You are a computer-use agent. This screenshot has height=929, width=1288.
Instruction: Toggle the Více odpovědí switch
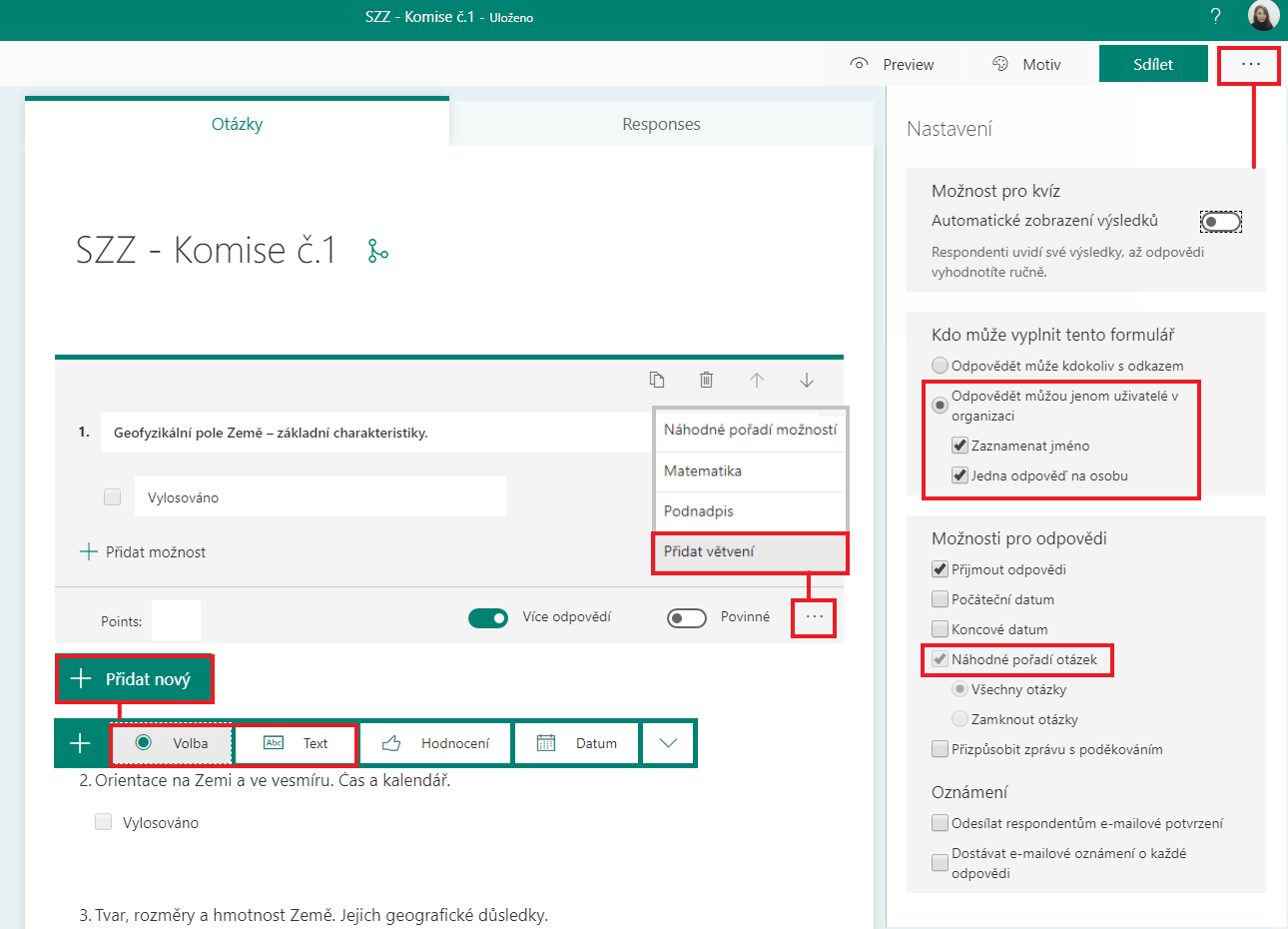coord(488,618)
